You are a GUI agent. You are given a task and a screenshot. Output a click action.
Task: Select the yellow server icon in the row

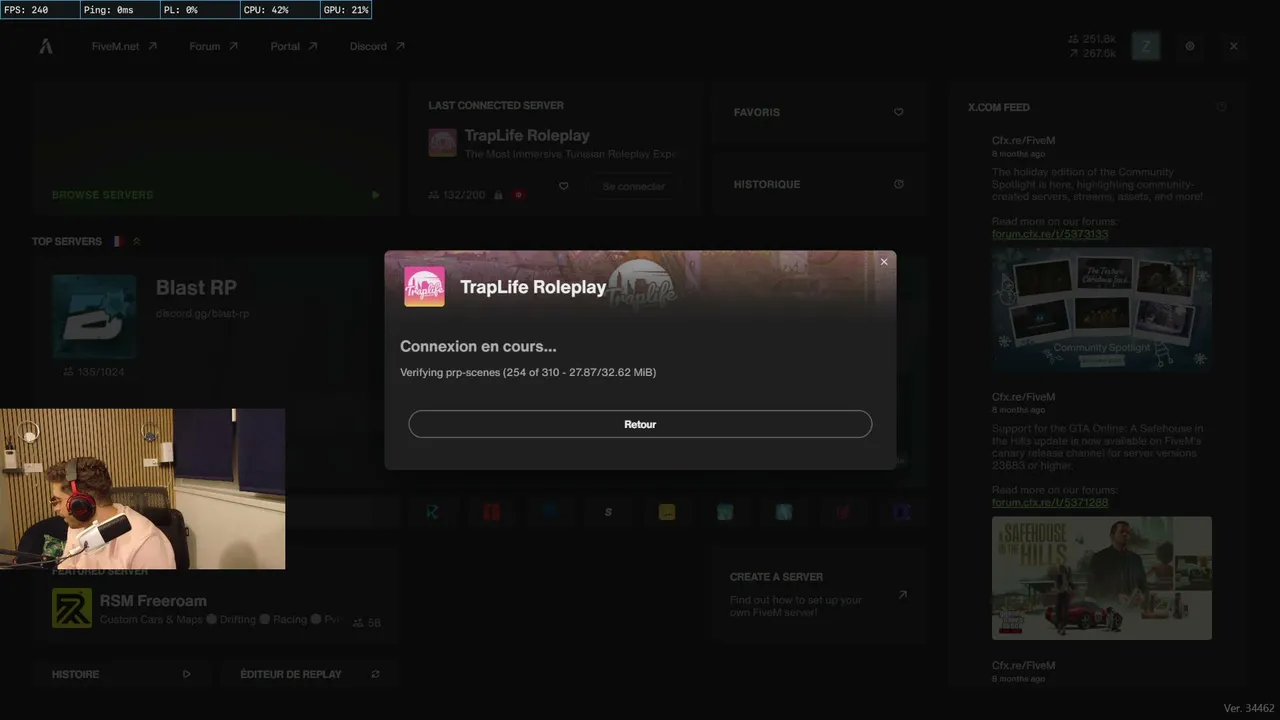click(x=667, y=512)
